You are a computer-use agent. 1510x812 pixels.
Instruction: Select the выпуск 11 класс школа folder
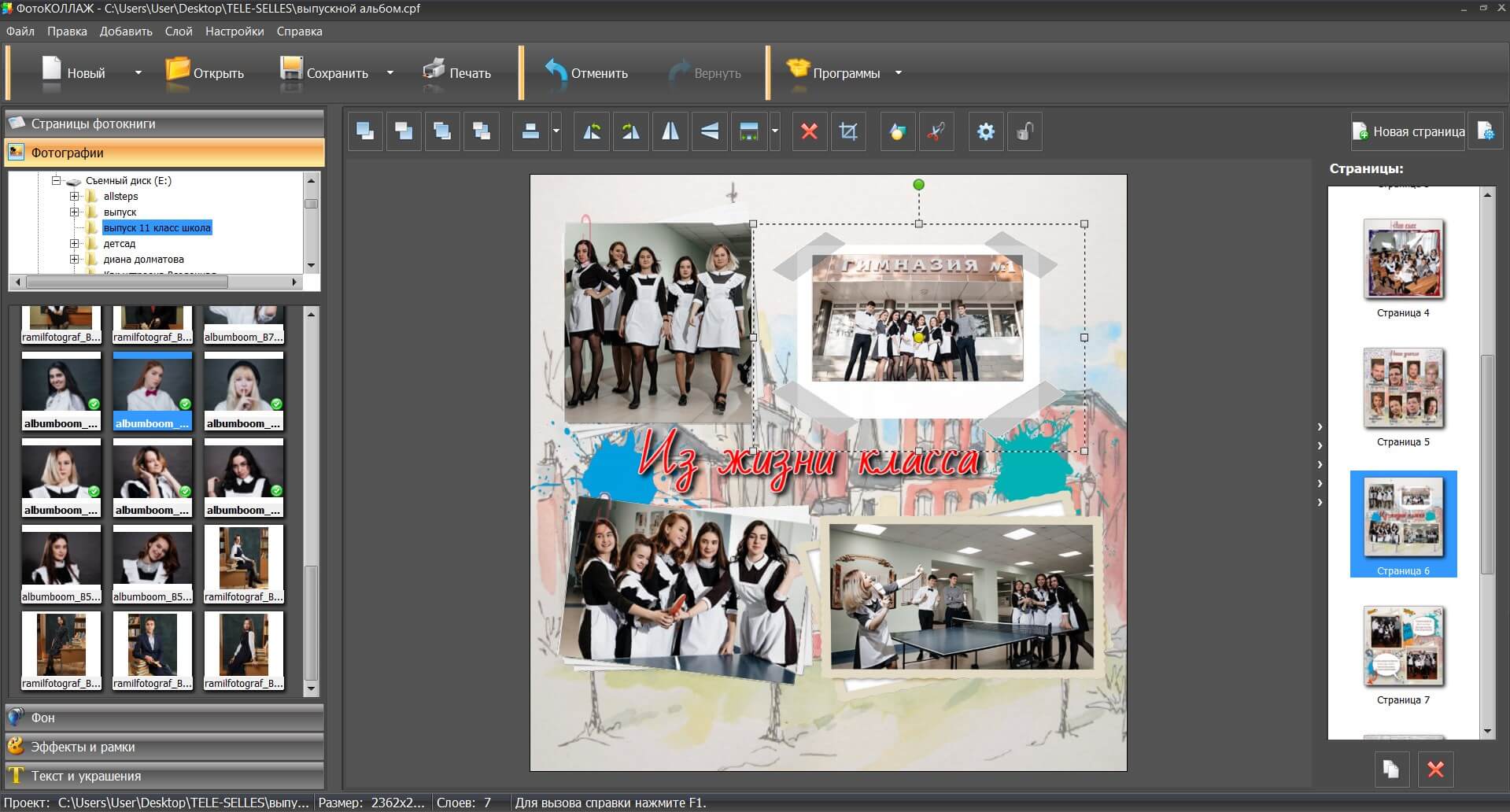157,227
